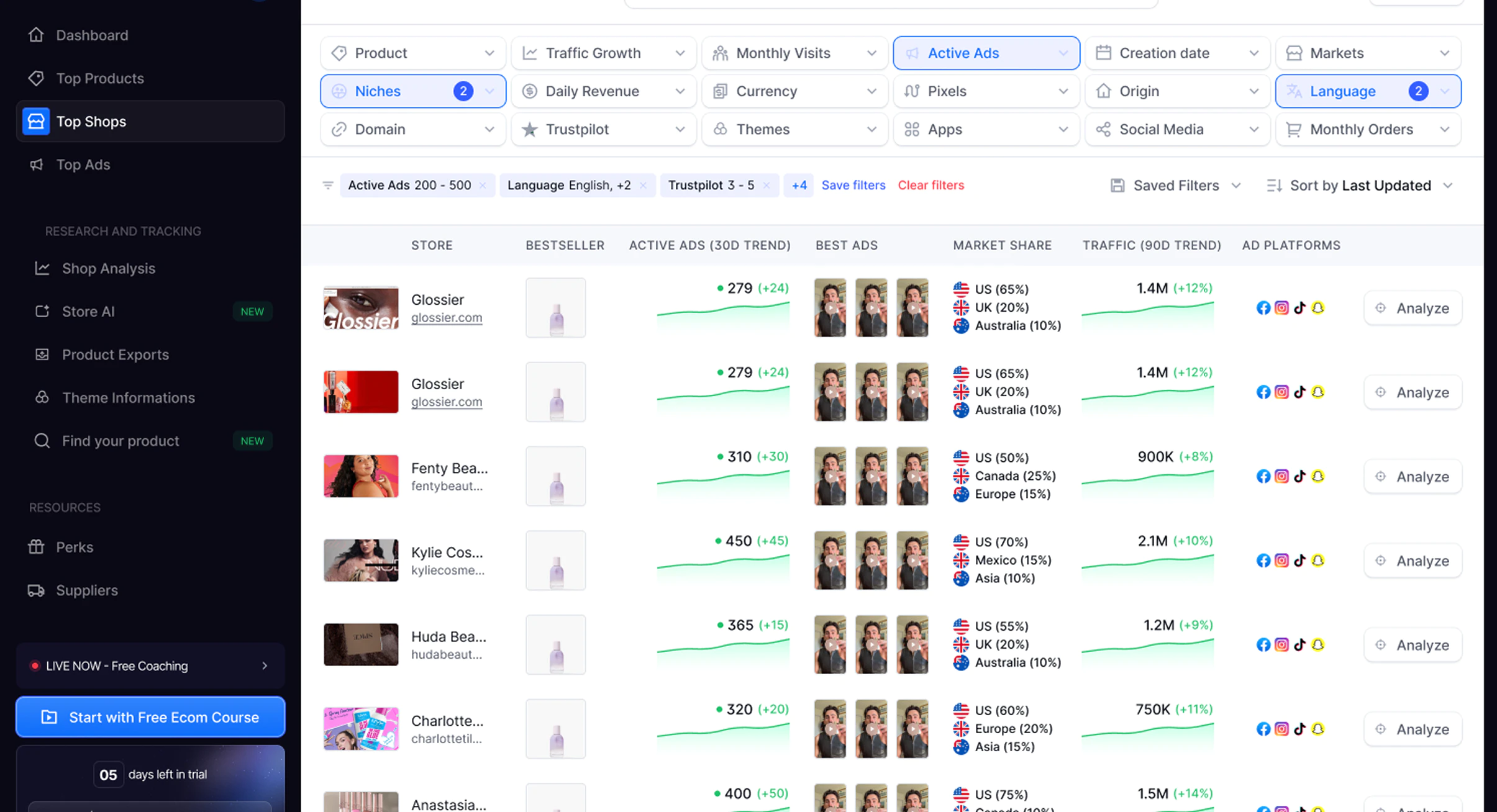This screenshot has width=1497, height=812.
Task: Click the Instagram icon in the Kylie Cosmetics row
Action: tap(1281, 561)
